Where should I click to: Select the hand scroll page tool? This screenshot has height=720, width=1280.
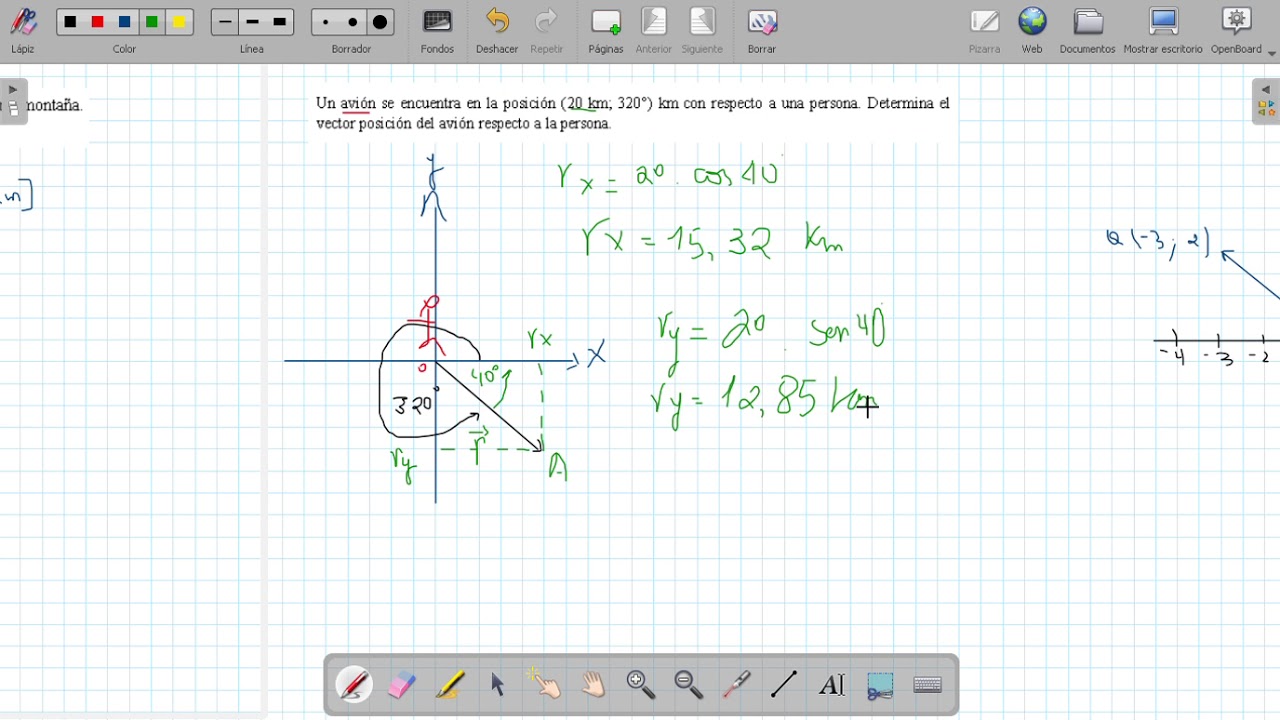pyautogui.click(x=593, y=685)
